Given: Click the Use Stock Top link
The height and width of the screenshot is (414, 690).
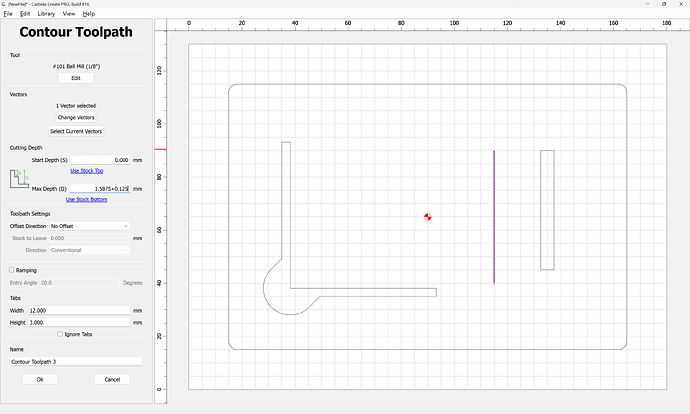Looking at the screenshot, I should coord(87,171).
